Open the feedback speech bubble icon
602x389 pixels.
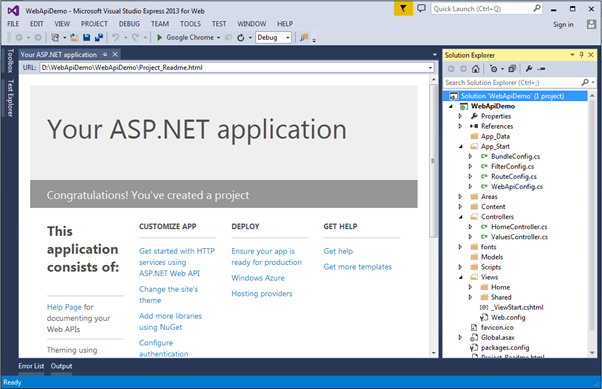click(422, 8)
